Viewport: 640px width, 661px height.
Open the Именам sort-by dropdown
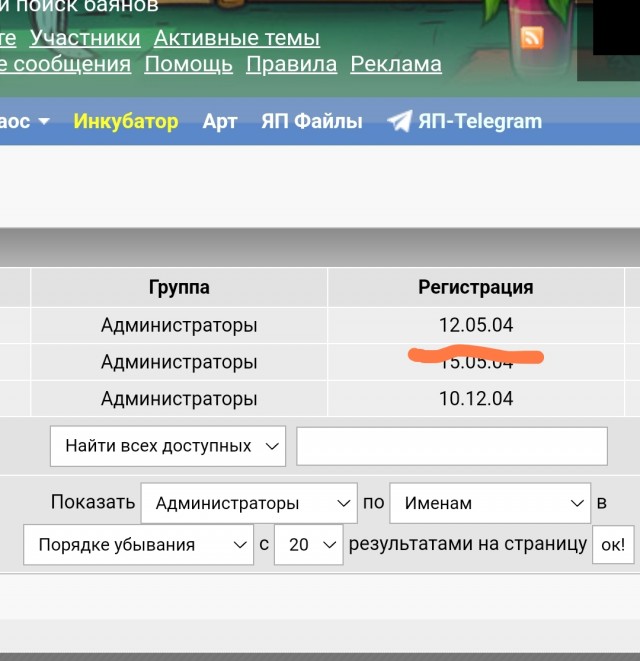pos(490,503)
